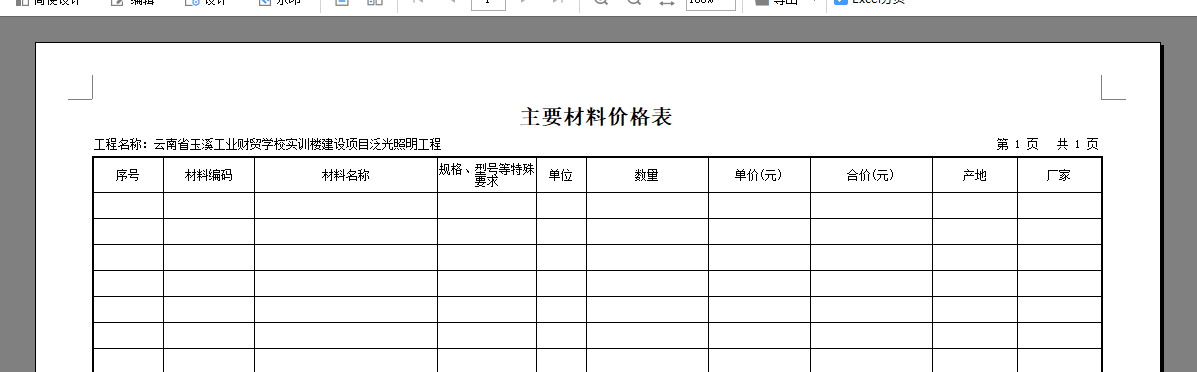Viewport: 1197px width, 372px height.
Task: Click the 单位 column header
Action: pos(560,175)
